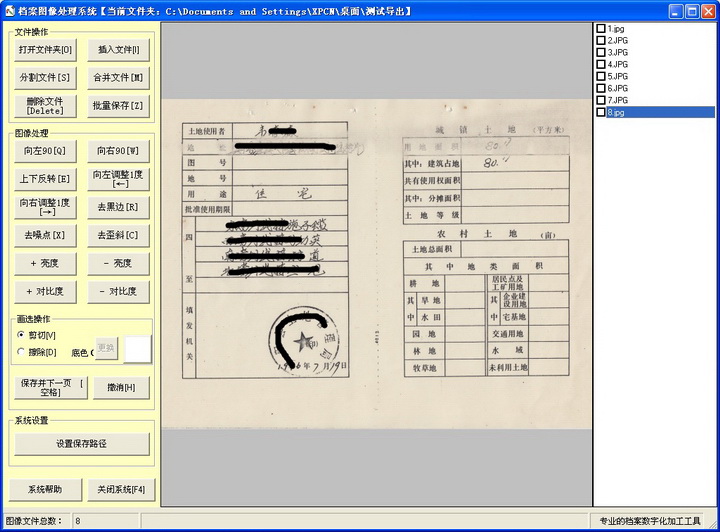This screenshot has height=532, width=720.
Task: Select file name 2.JPG in list
Action: [618, 40]
